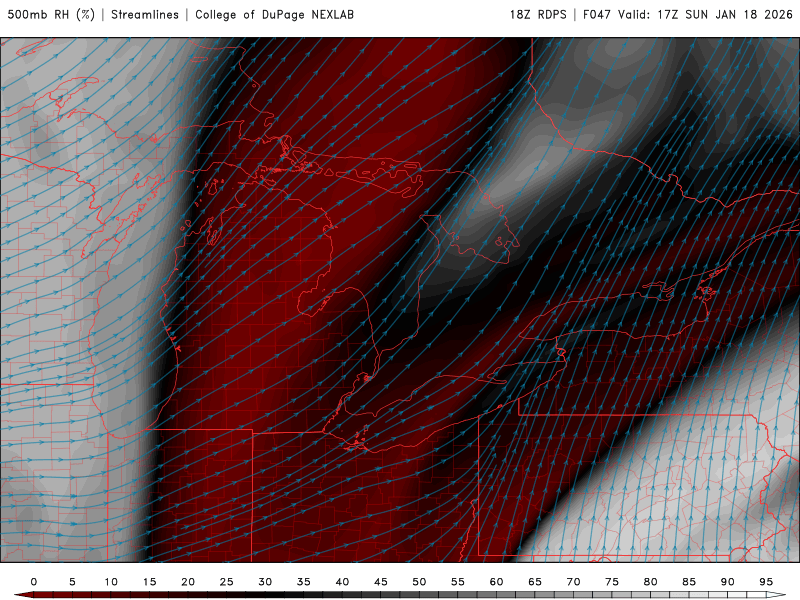800x600 pixels.
Task: Click the colorbar label "0"
Action: [34, 582]
